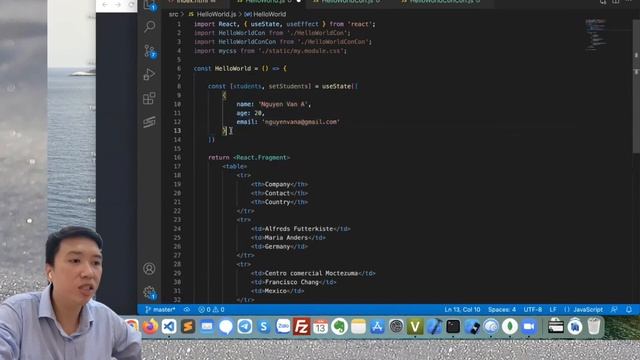Open System Preferences from the dock
Viewport: 640px width, 360px height.
pos(396,327)
